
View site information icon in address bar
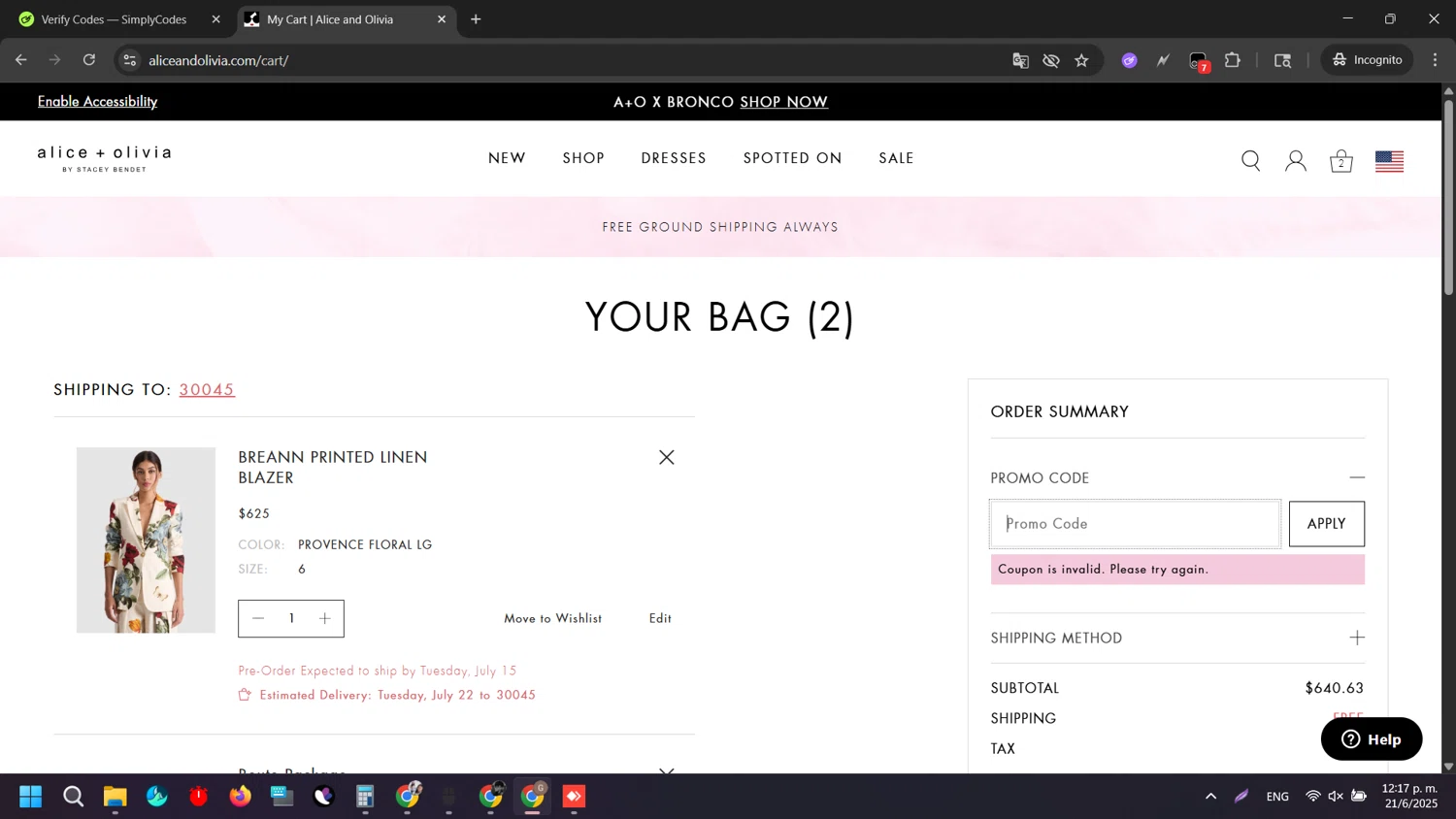pos(129,60)
